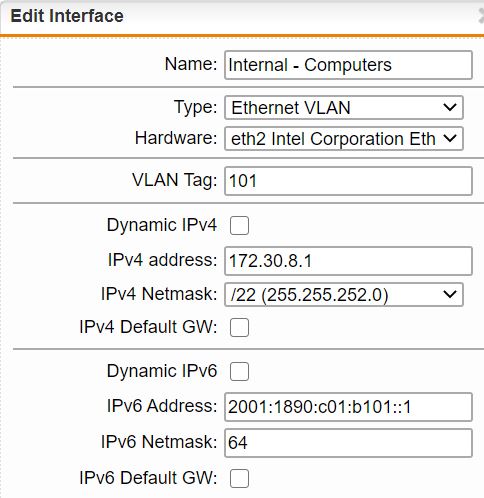Enable the Dynamic IPv4 checkbox
This screenshot has width=484, height=498.
239,225
